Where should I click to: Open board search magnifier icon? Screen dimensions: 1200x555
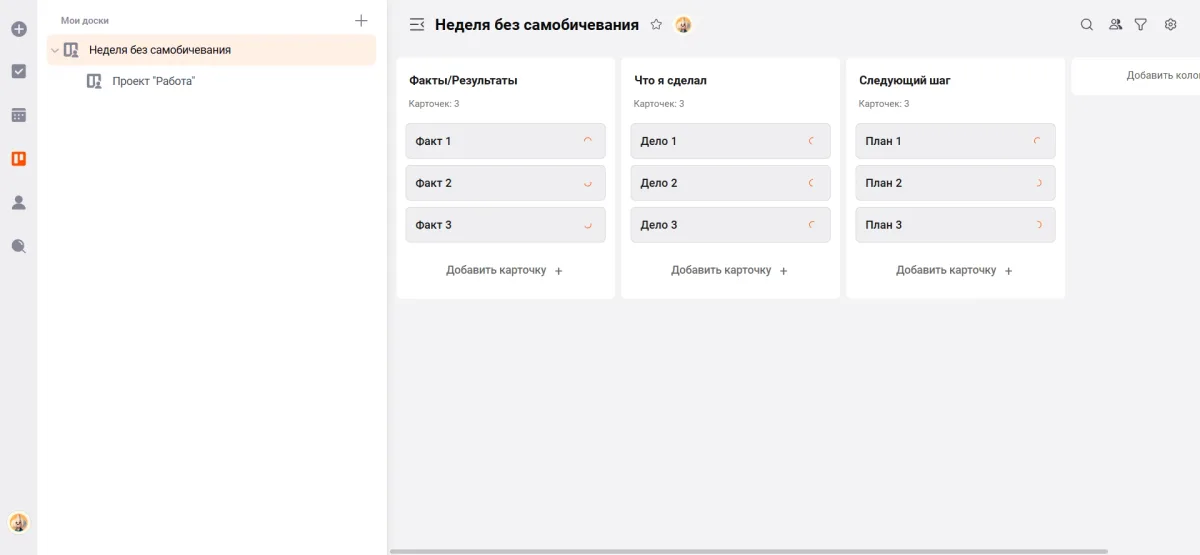1086,25
